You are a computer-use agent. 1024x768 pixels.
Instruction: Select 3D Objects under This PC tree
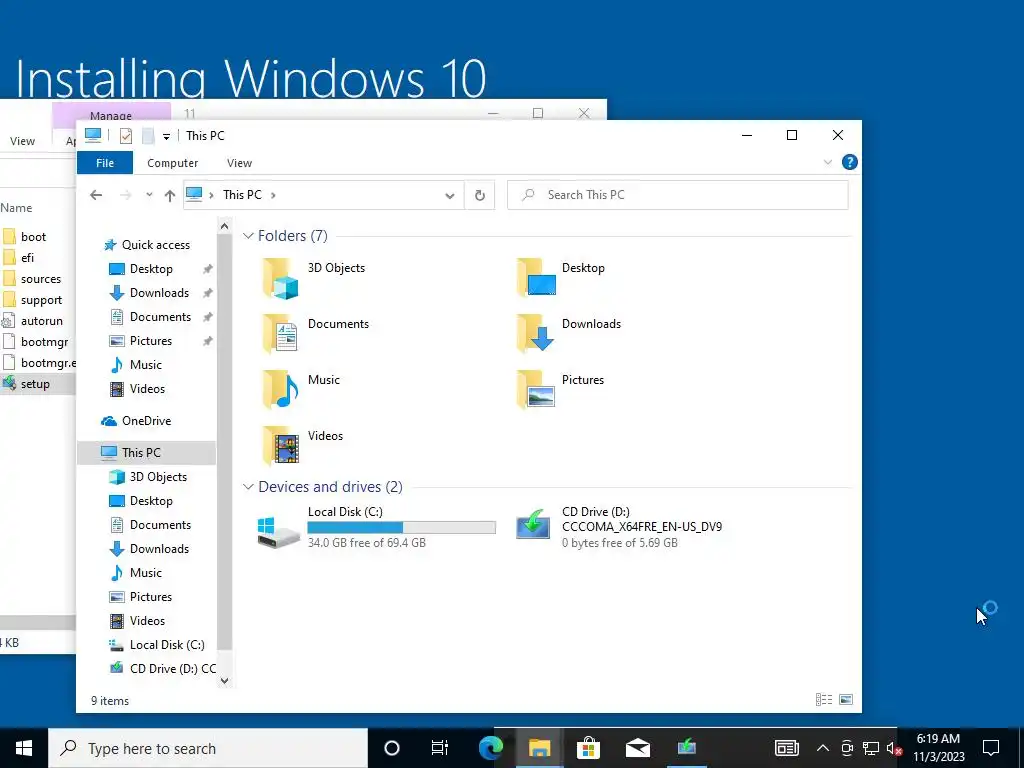(x=158, y=477)
